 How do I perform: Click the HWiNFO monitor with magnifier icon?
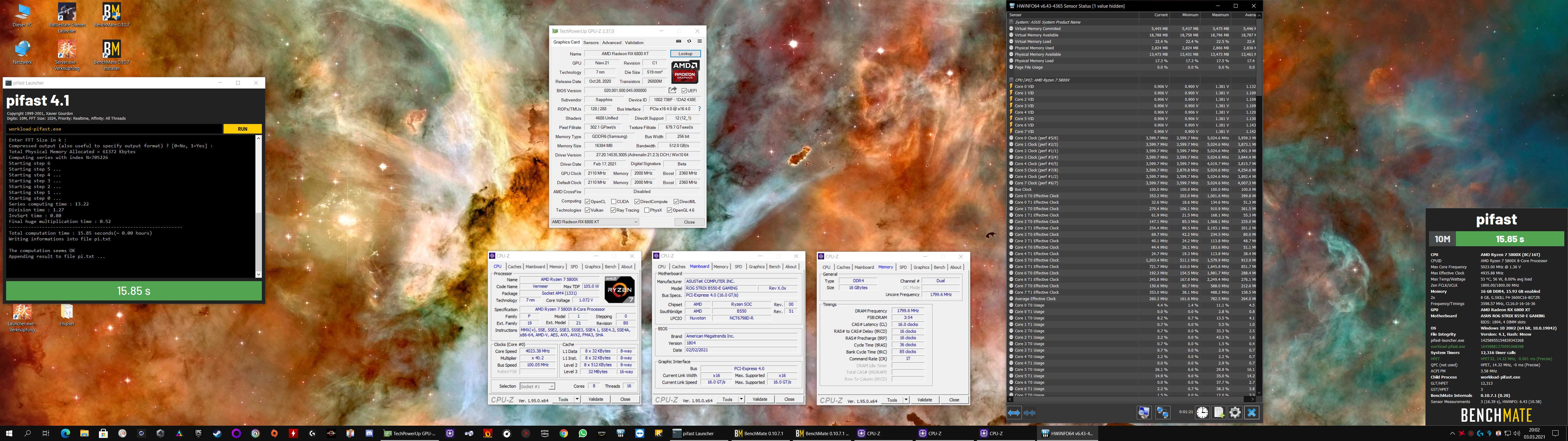pos(1144,413)
